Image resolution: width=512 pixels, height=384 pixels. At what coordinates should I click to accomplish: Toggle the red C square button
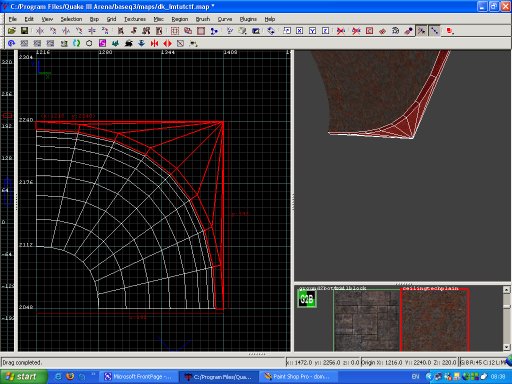[369, 31]
